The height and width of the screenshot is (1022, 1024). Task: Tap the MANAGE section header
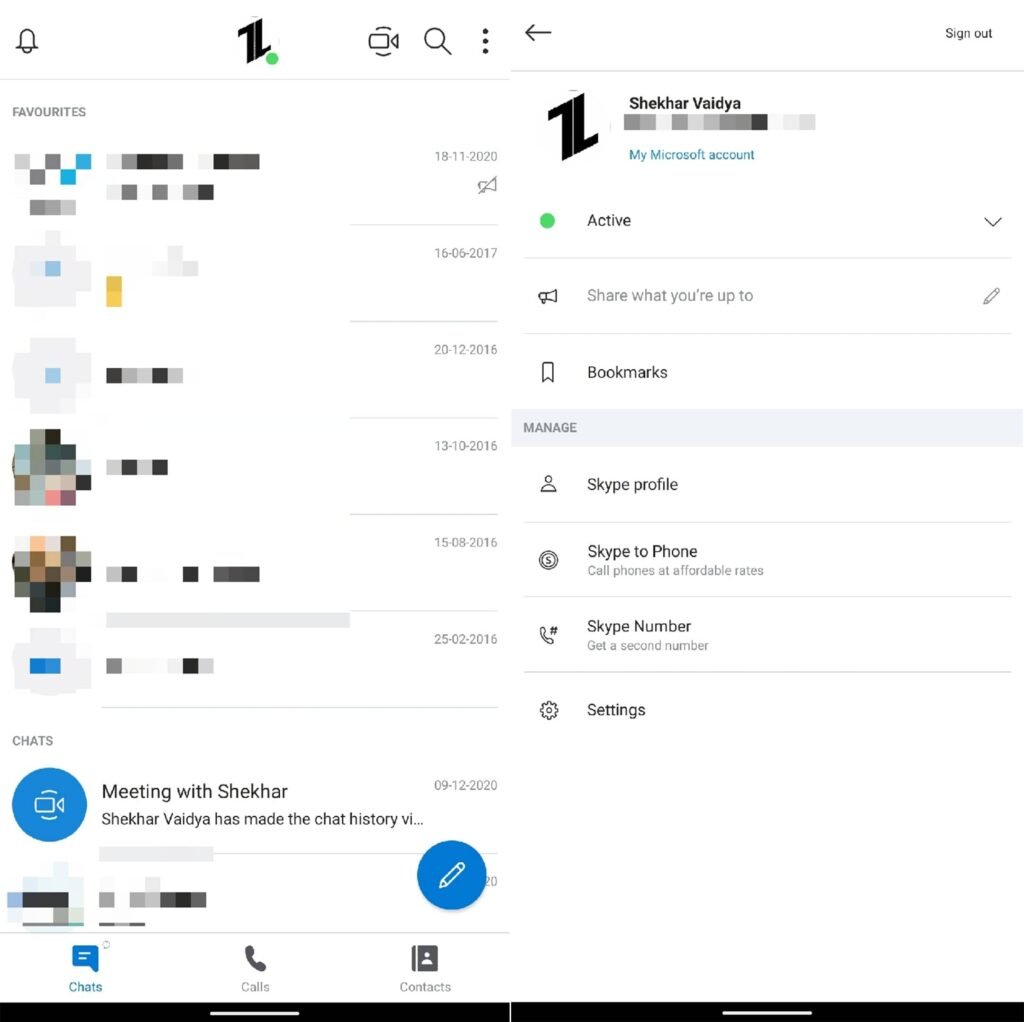tap(550, 428)
